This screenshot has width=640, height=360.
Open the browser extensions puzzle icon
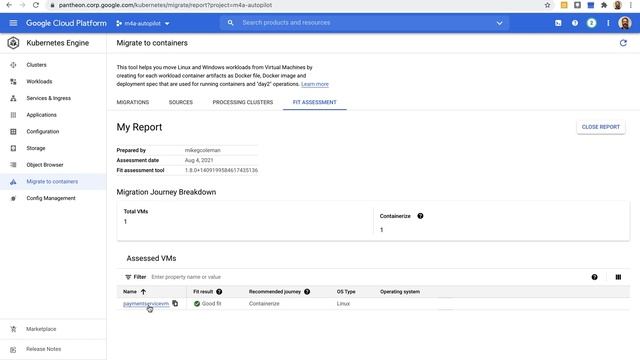pyautogui.click(x=604, y=5)
